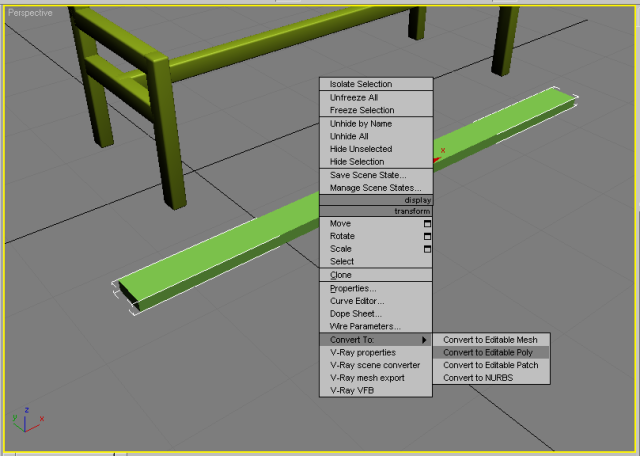Screen dimensions: 640x456
Task: Click the XYZ axis tripod indicator
Action: coord(28,420)
